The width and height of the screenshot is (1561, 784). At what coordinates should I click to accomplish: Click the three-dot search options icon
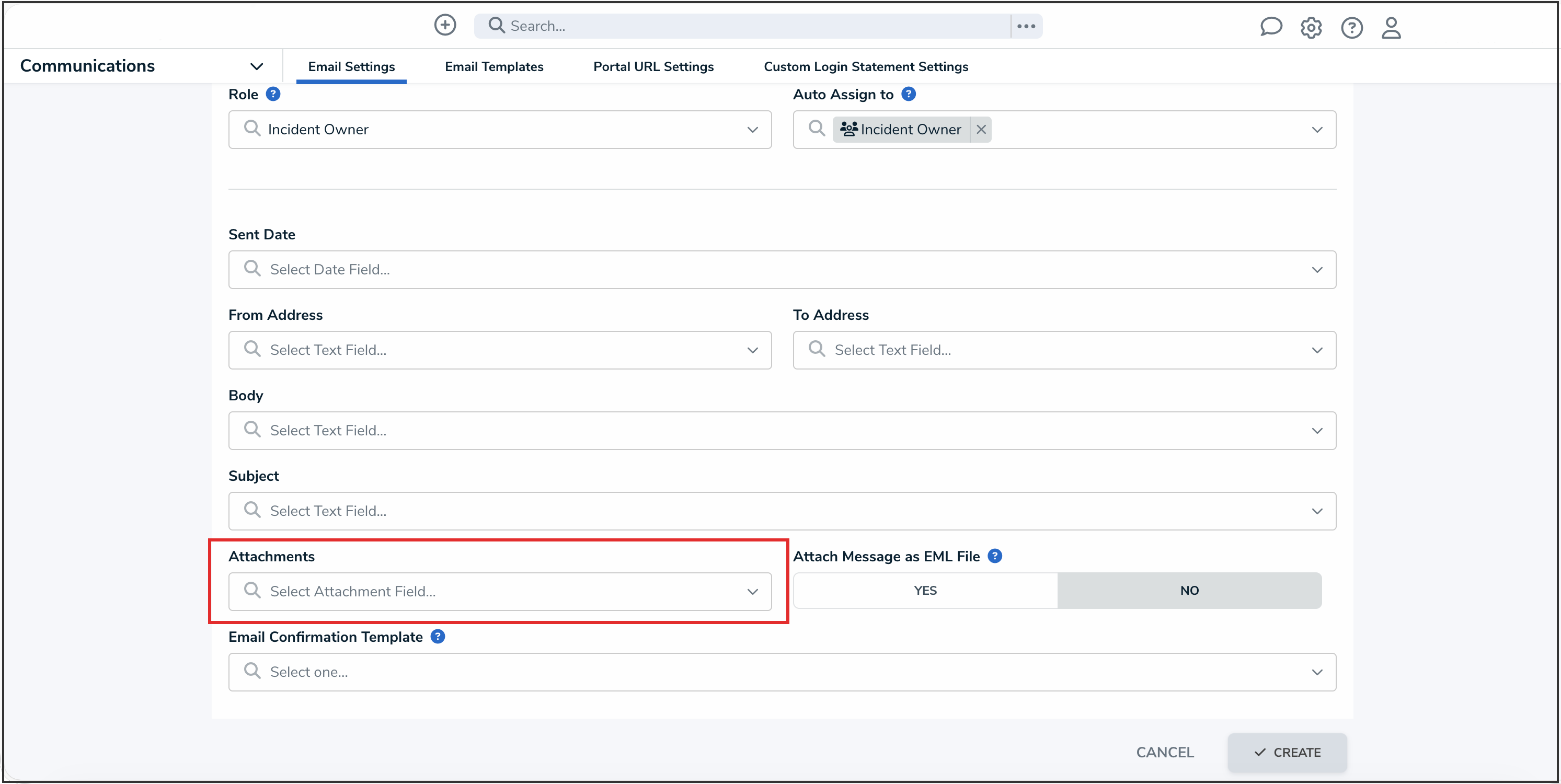[x=1026, y=26]
